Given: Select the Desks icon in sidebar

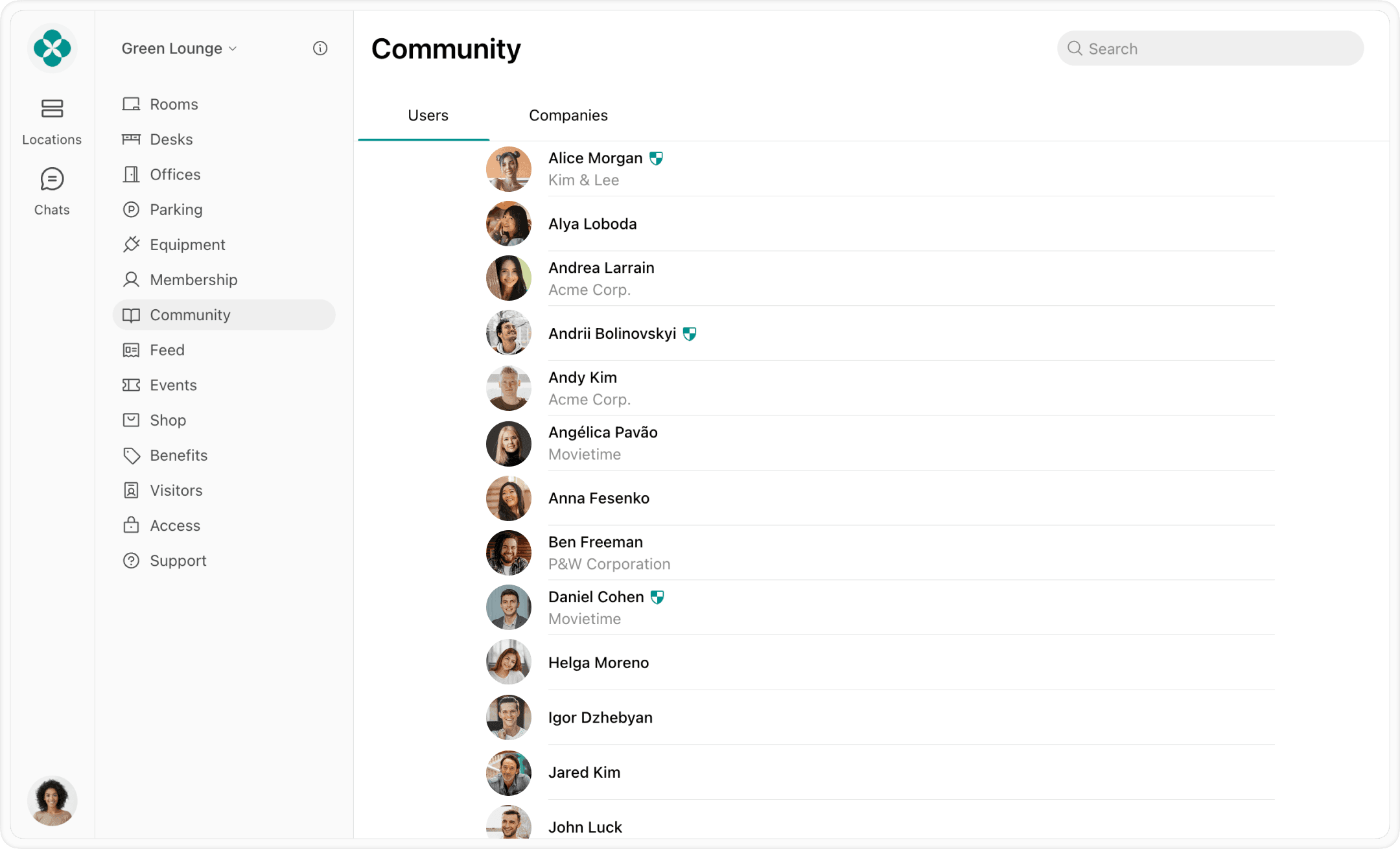Looking at the screenshot, I should tap(132, 139).
